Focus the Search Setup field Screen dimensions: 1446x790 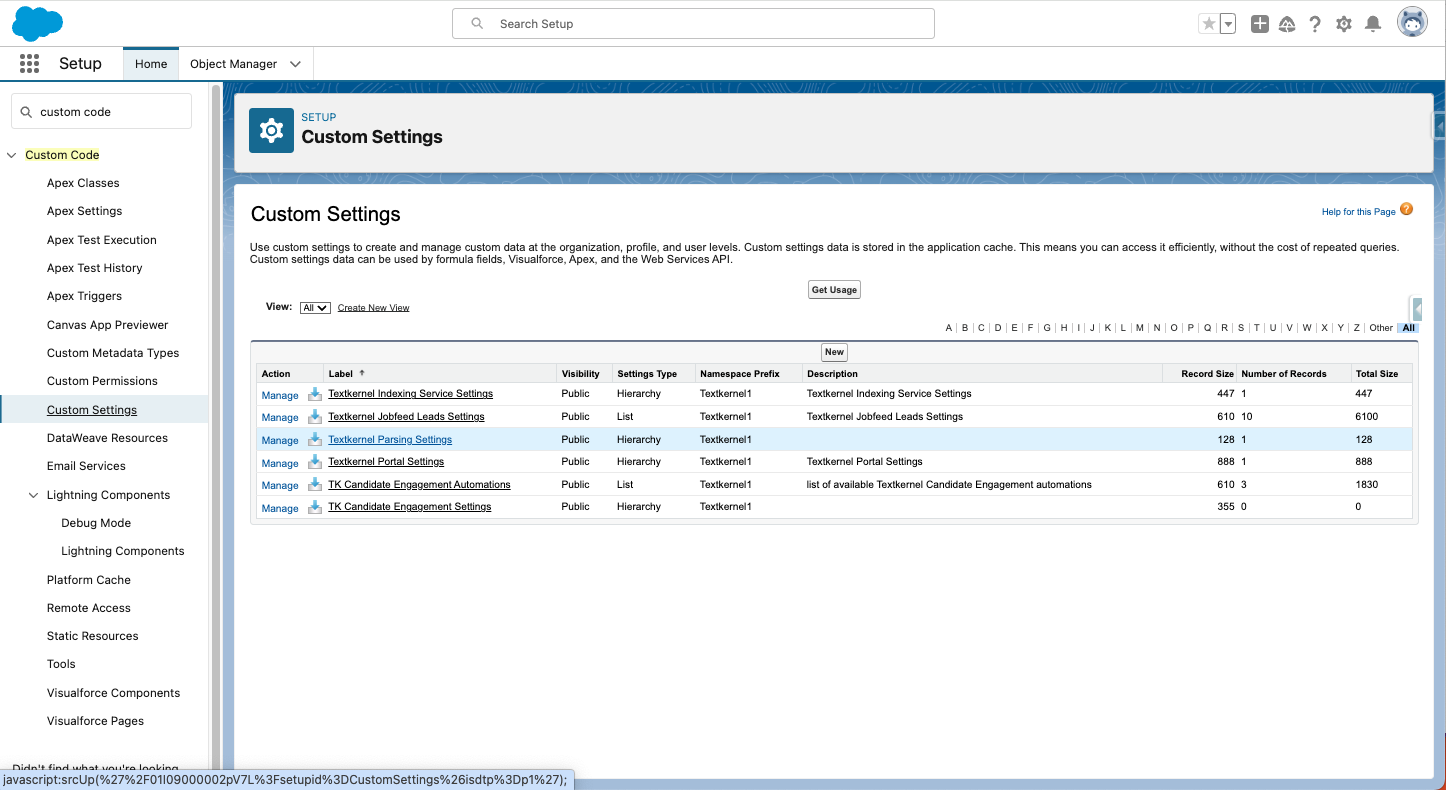point(693,24)
